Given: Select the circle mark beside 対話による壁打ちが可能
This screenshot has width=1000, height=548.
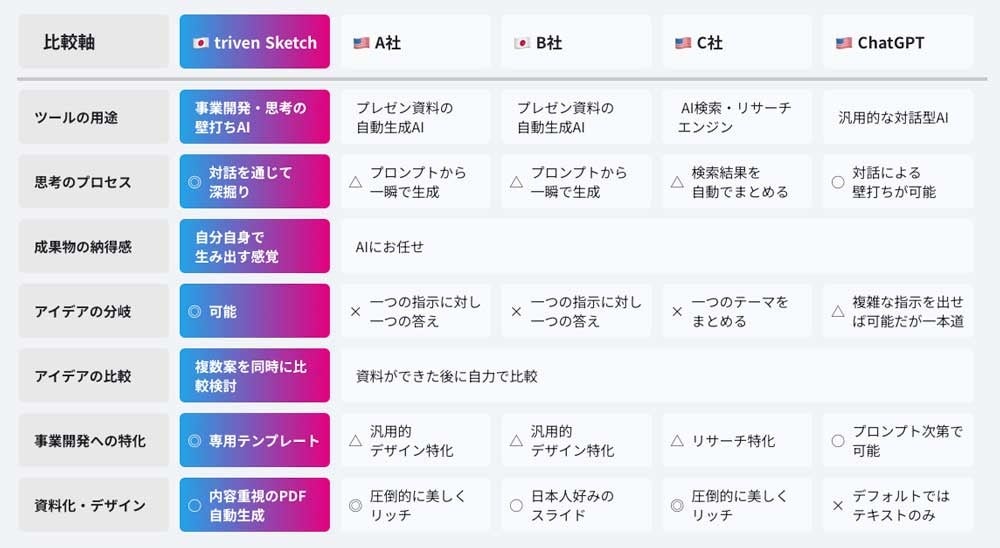Looking at the screenshot, I should (x=838, y=182).
